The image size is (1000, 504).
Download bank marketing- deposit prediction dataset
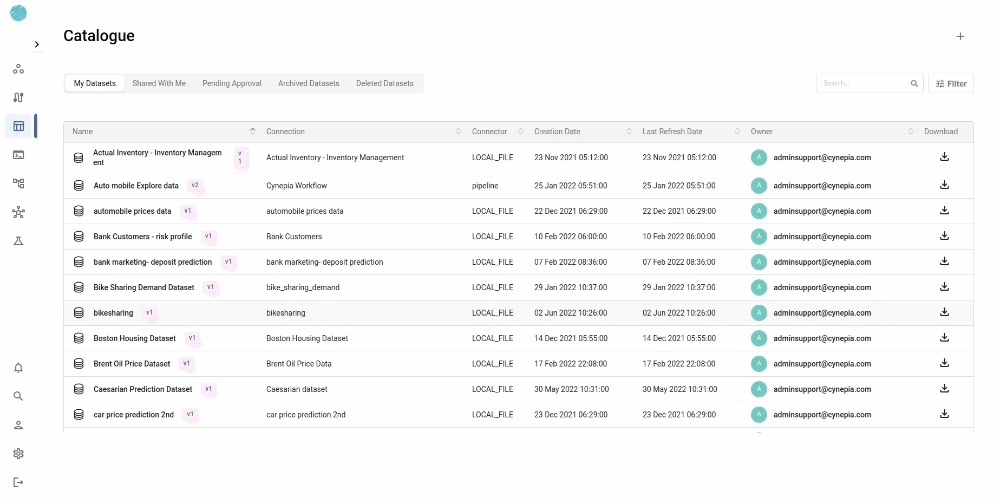(945, 262)
